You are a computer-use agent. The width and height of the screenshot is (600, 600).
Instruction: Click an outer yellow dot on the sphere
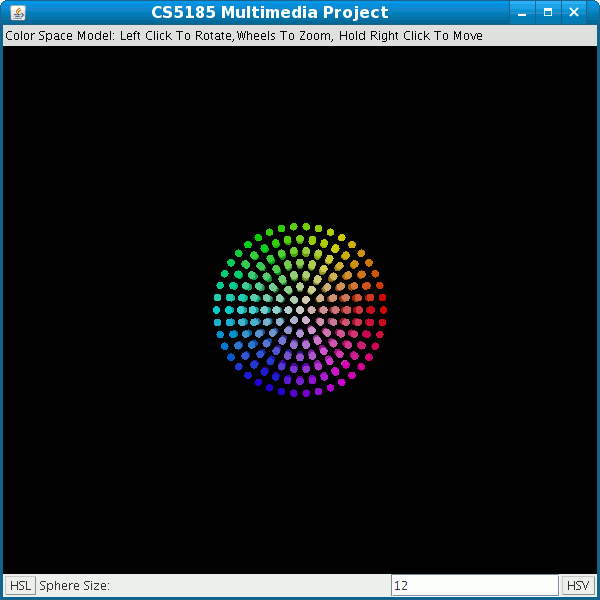[x=341, y=238]
